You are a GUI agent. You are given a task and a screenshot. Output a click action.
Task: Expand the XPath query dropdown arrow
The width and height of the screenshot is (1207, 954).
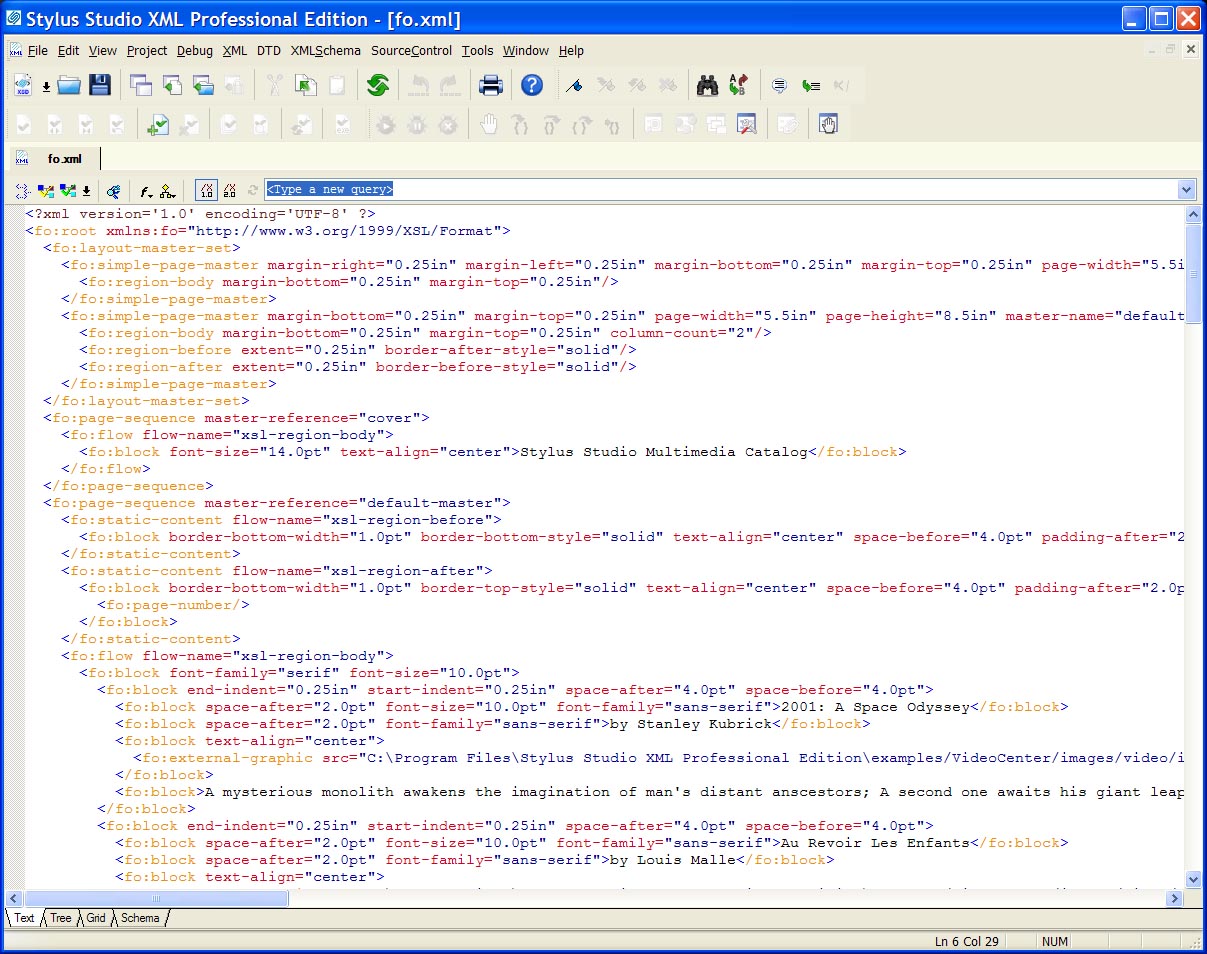click(1186, 190)
